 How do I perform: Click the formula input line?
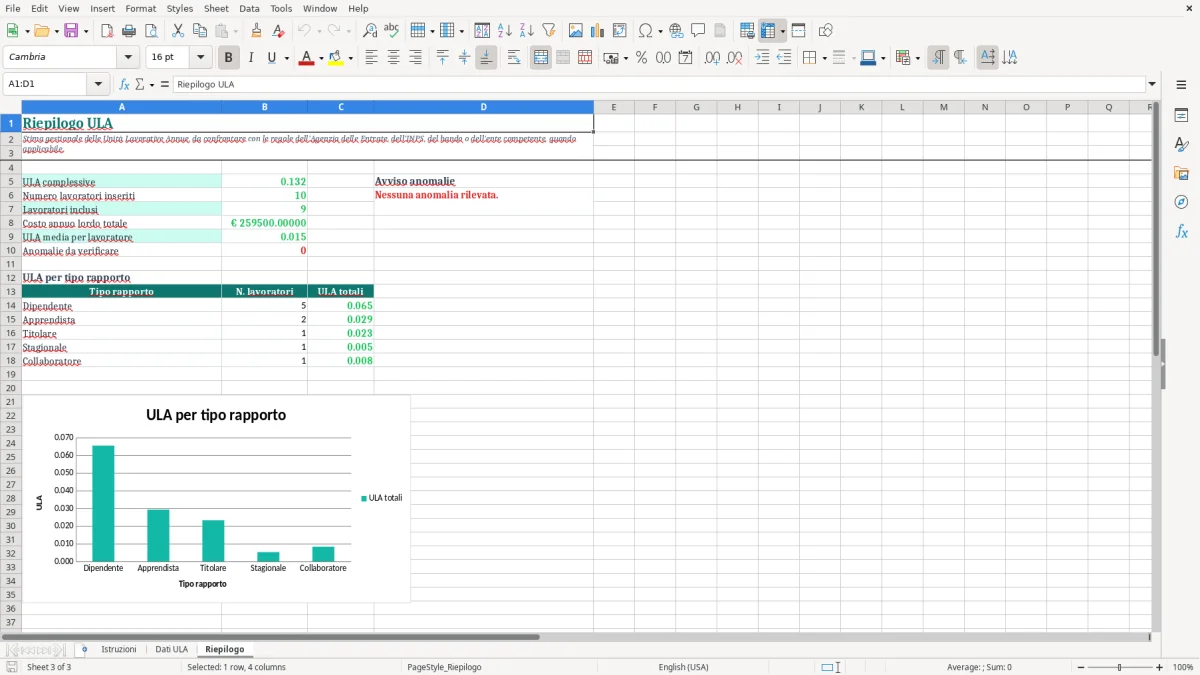[659, 85]
